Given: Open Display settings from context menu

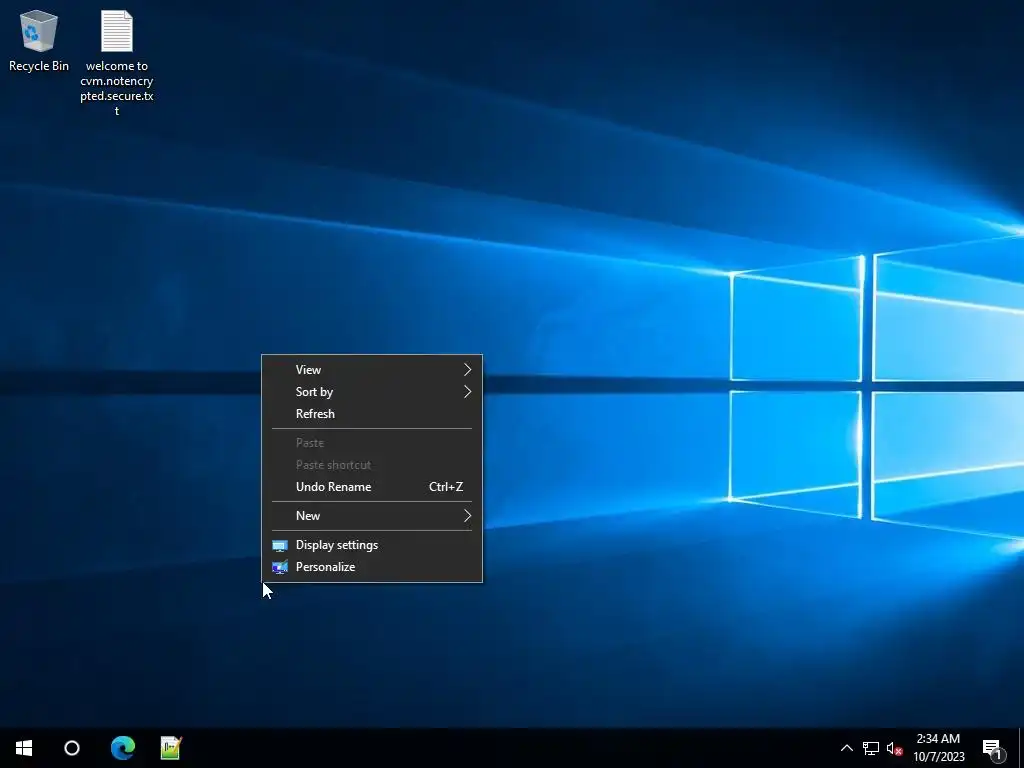Looking at the screenshot, I should coord(372,545).
